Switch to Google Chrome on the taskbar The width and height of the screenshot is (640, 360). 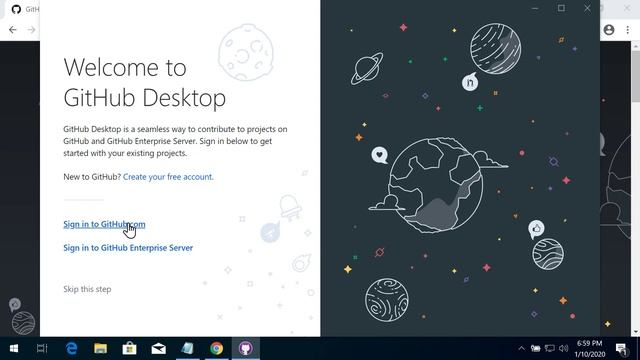click(217, 349)
